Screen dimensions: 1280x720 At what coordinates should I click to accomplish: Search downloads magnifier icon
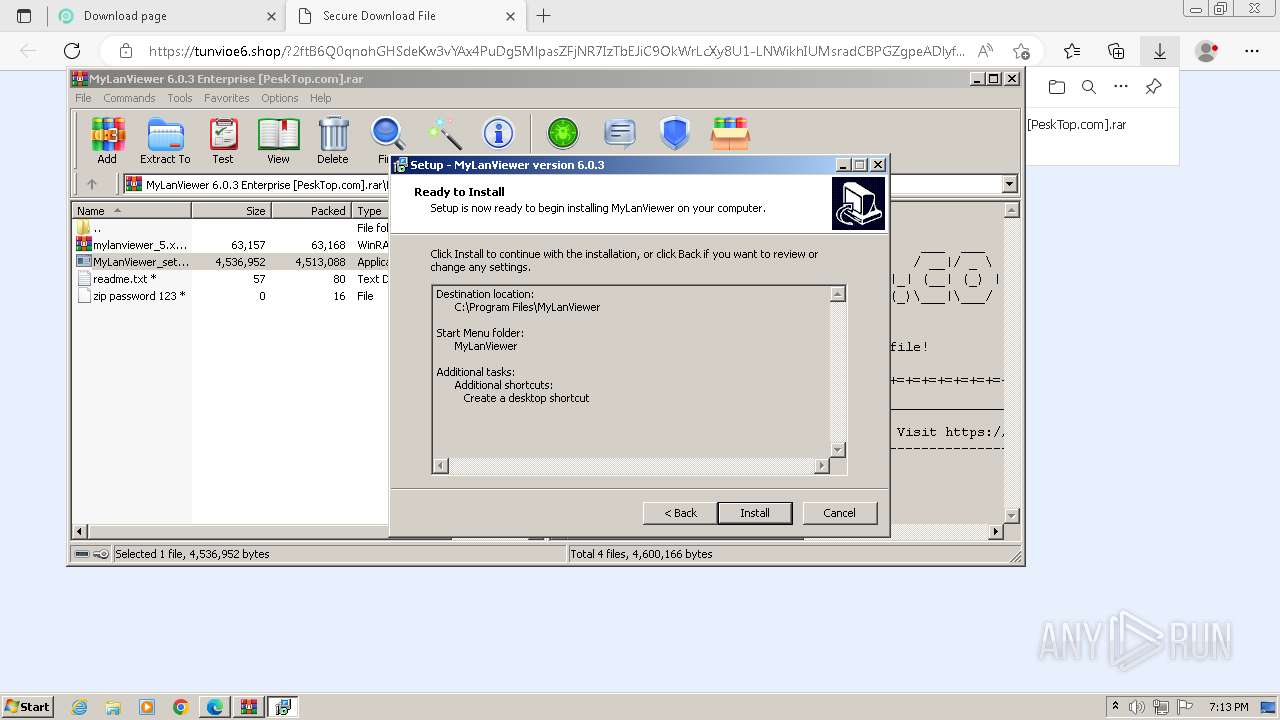point(1089,87)
